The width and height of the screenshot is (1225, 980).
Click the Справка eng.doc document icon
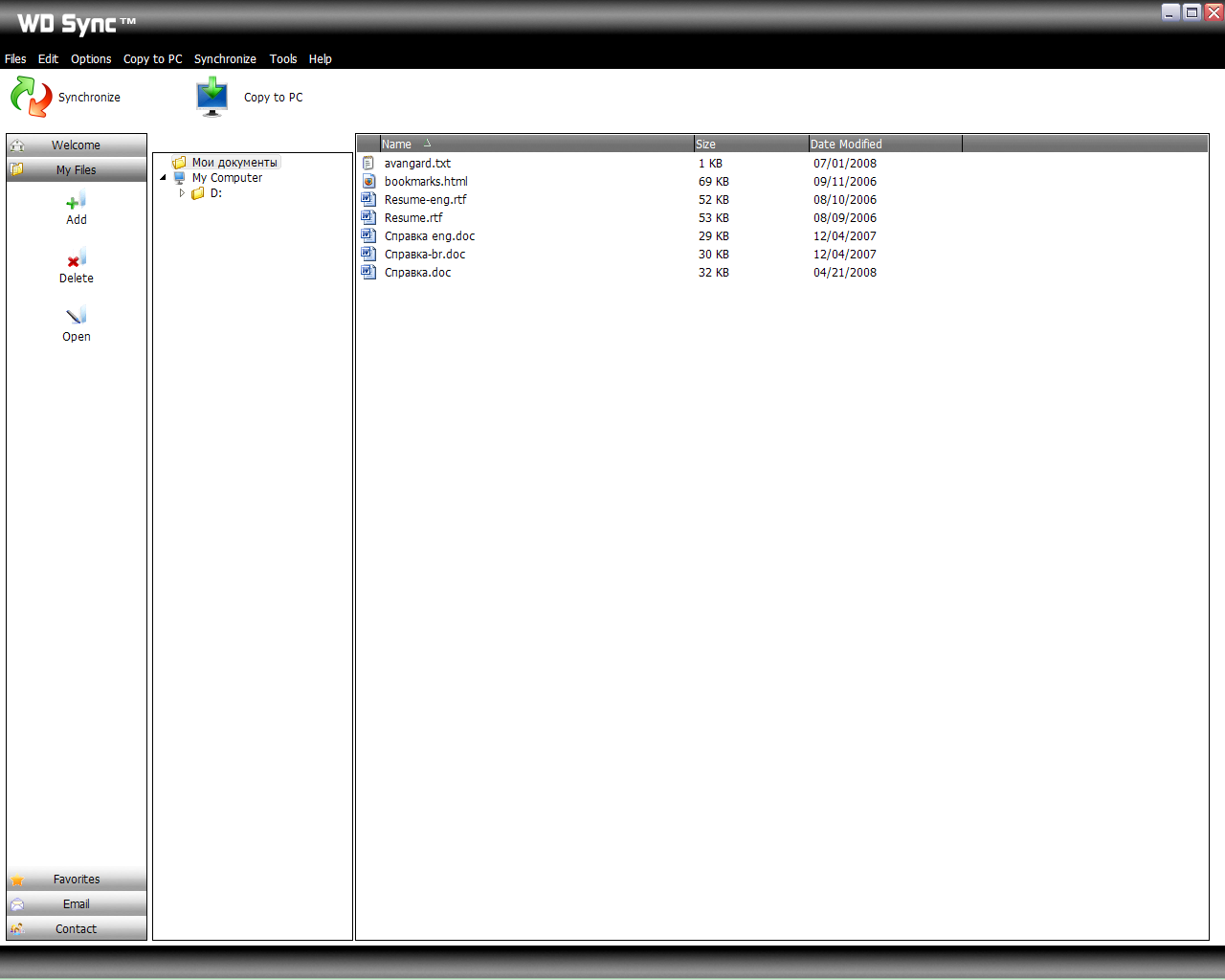[x=368, y=235]
